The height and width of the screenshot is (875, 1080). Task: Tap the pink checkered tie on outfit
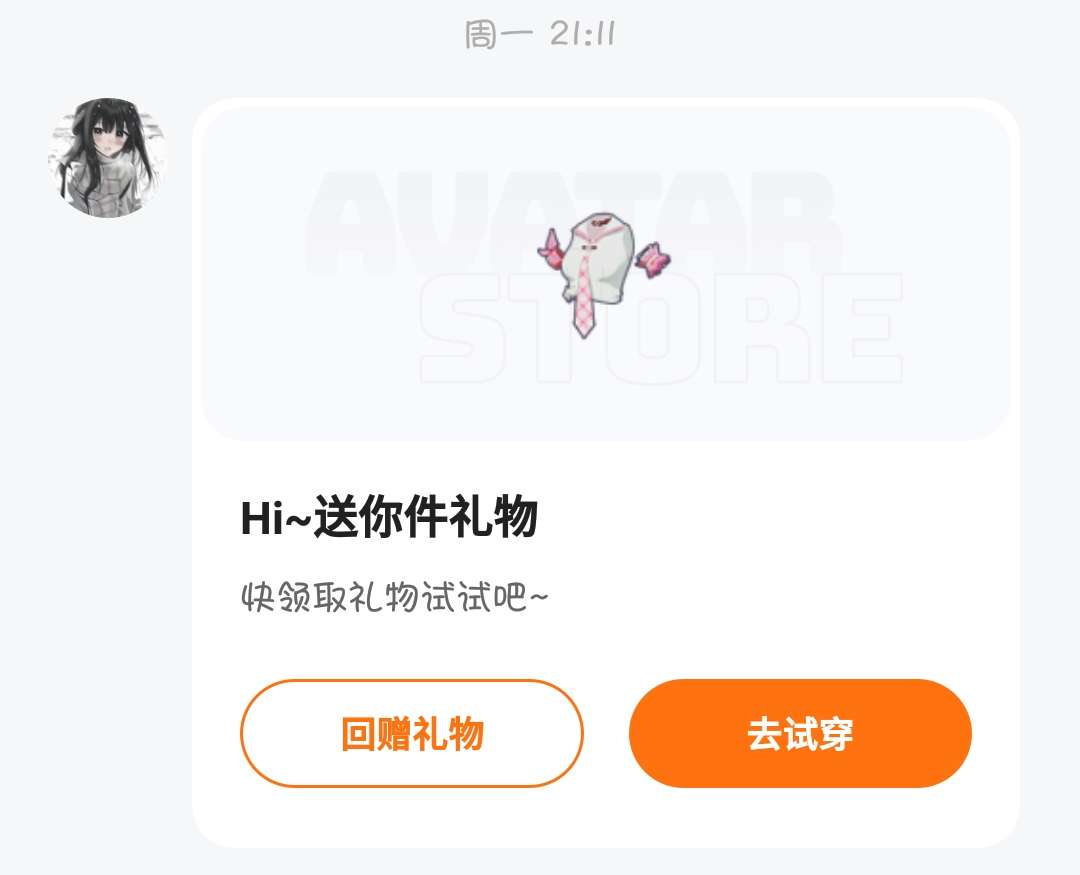coord(585,294)
